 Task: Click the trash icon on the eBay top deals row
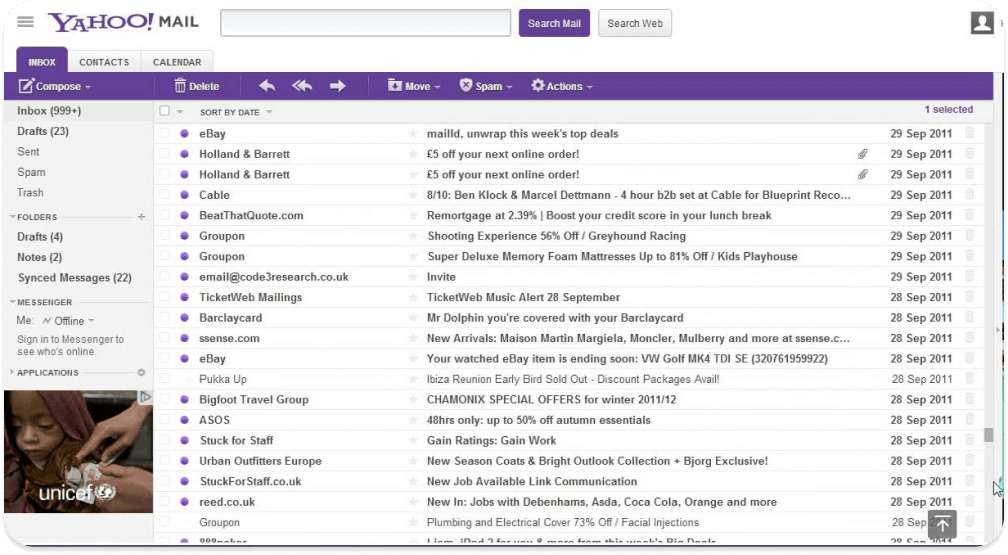click(x=969, y=133)
